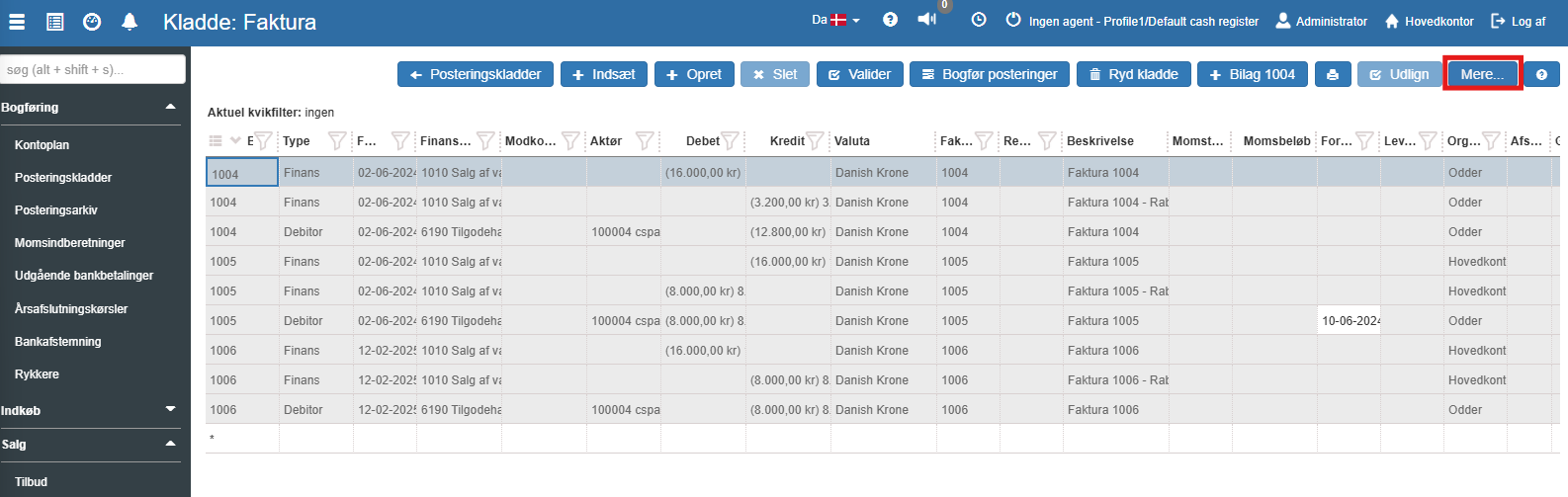Viewport: 1568px width, 497px height.
Task: Click the list view icon in top bar
Action: point(55,21)
